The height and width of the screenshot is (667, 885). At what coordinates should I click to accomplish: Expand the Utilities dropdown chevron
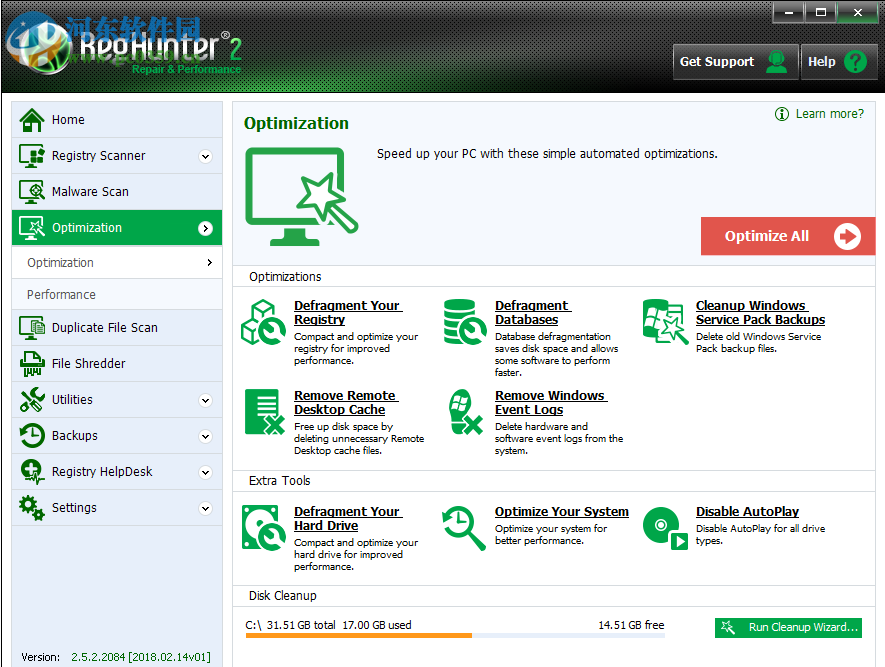click(x=205, y=401)
